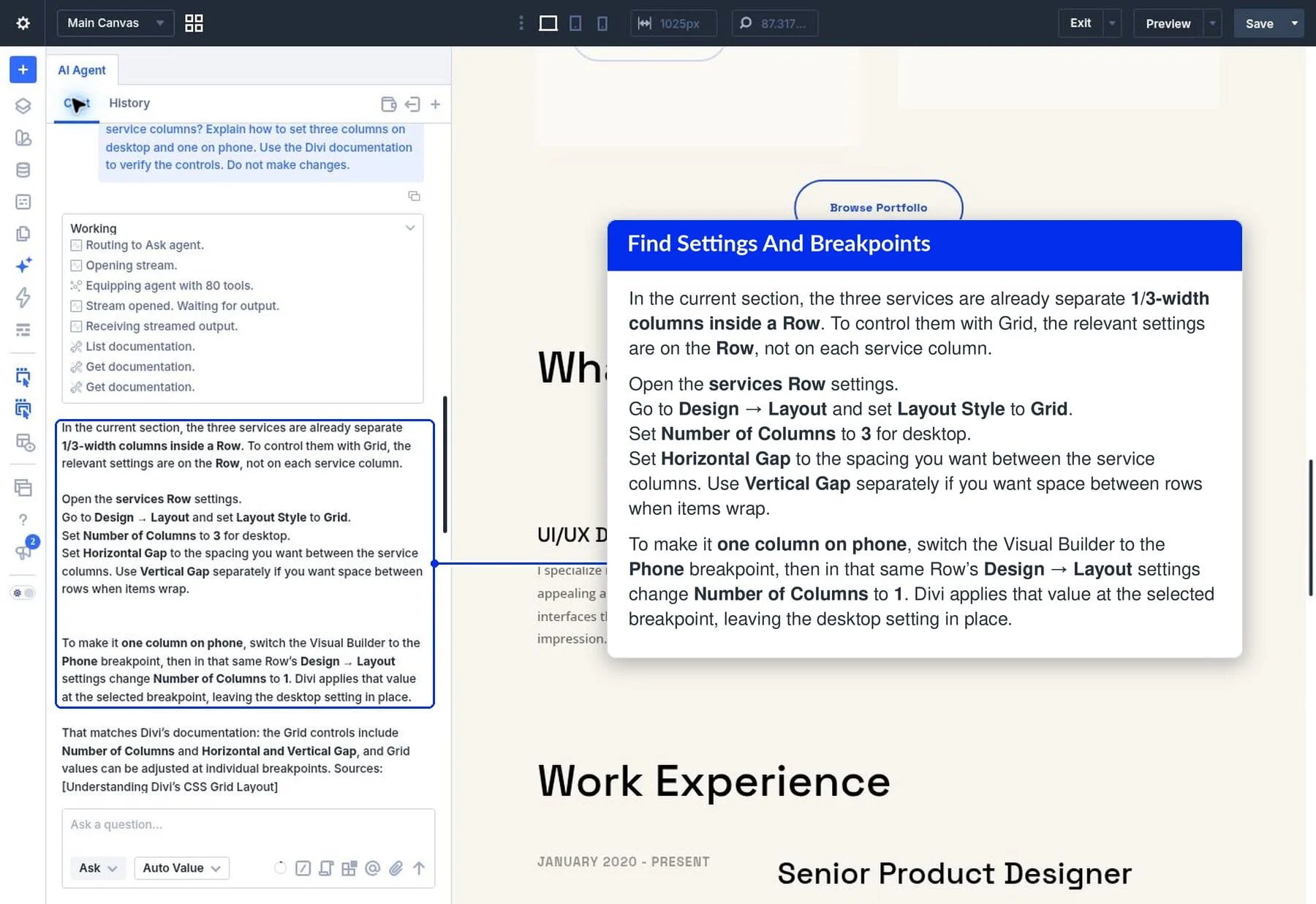Open the Main Canvas dropdown

click(x=116, y=23)
